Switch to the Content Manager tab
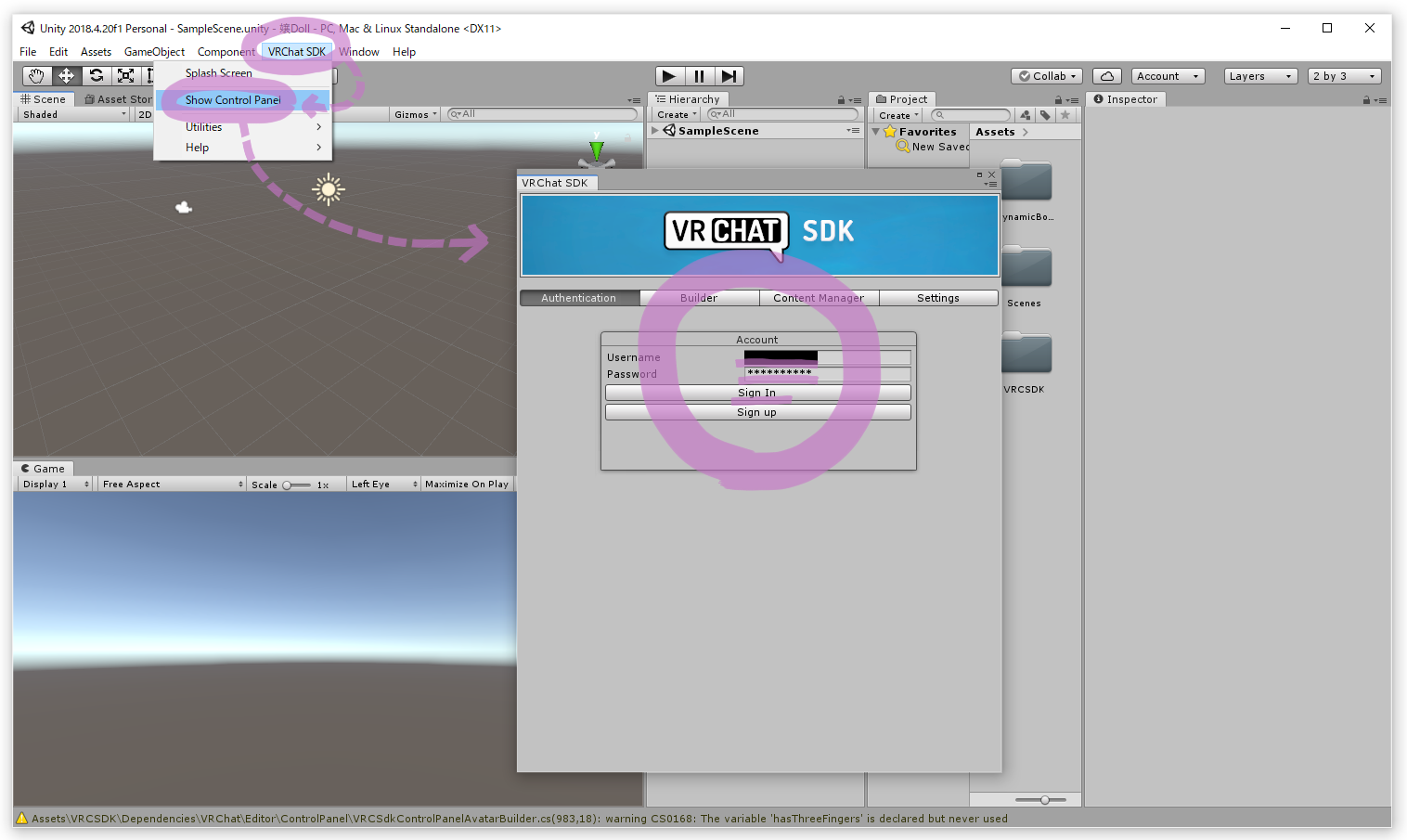 (819, 298)
